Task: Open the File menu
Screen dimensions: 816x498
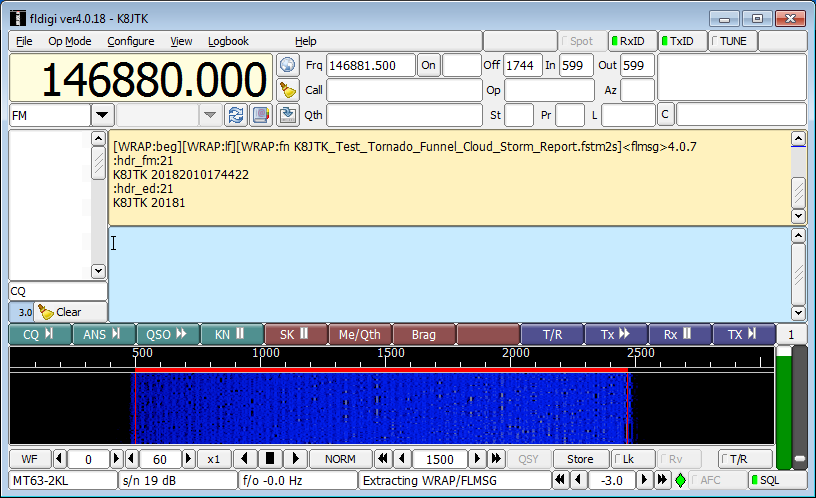Action: coord(24,41)
